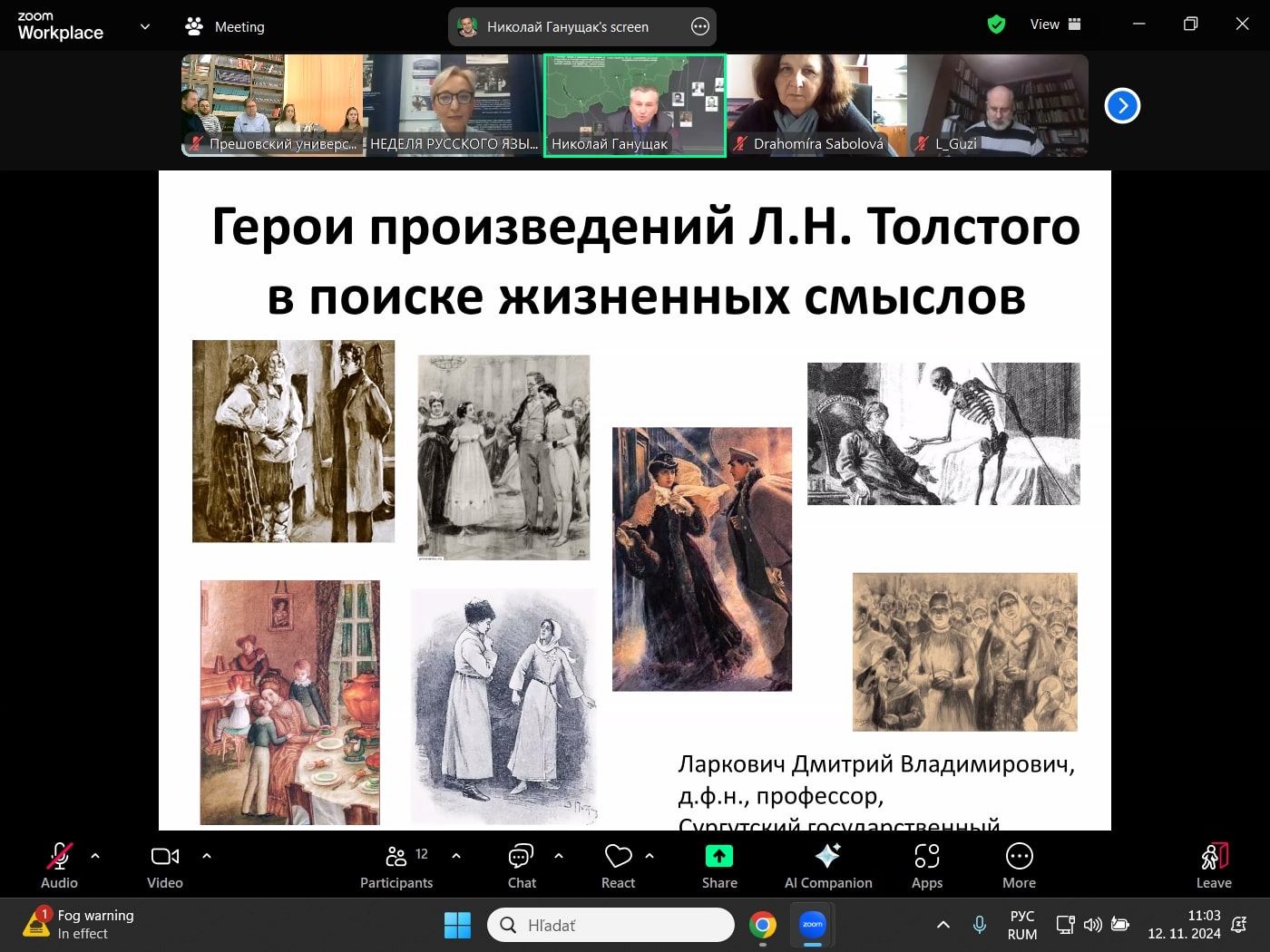Click the taskbar microphone tray icon
The width and height of the screenshot is (1270, 952).
980,925
